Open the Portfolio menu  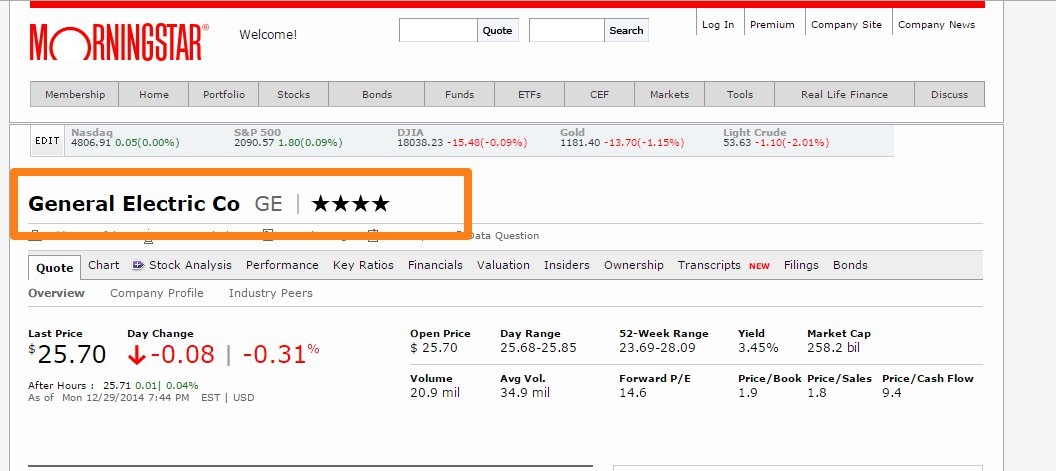point(224,94)
